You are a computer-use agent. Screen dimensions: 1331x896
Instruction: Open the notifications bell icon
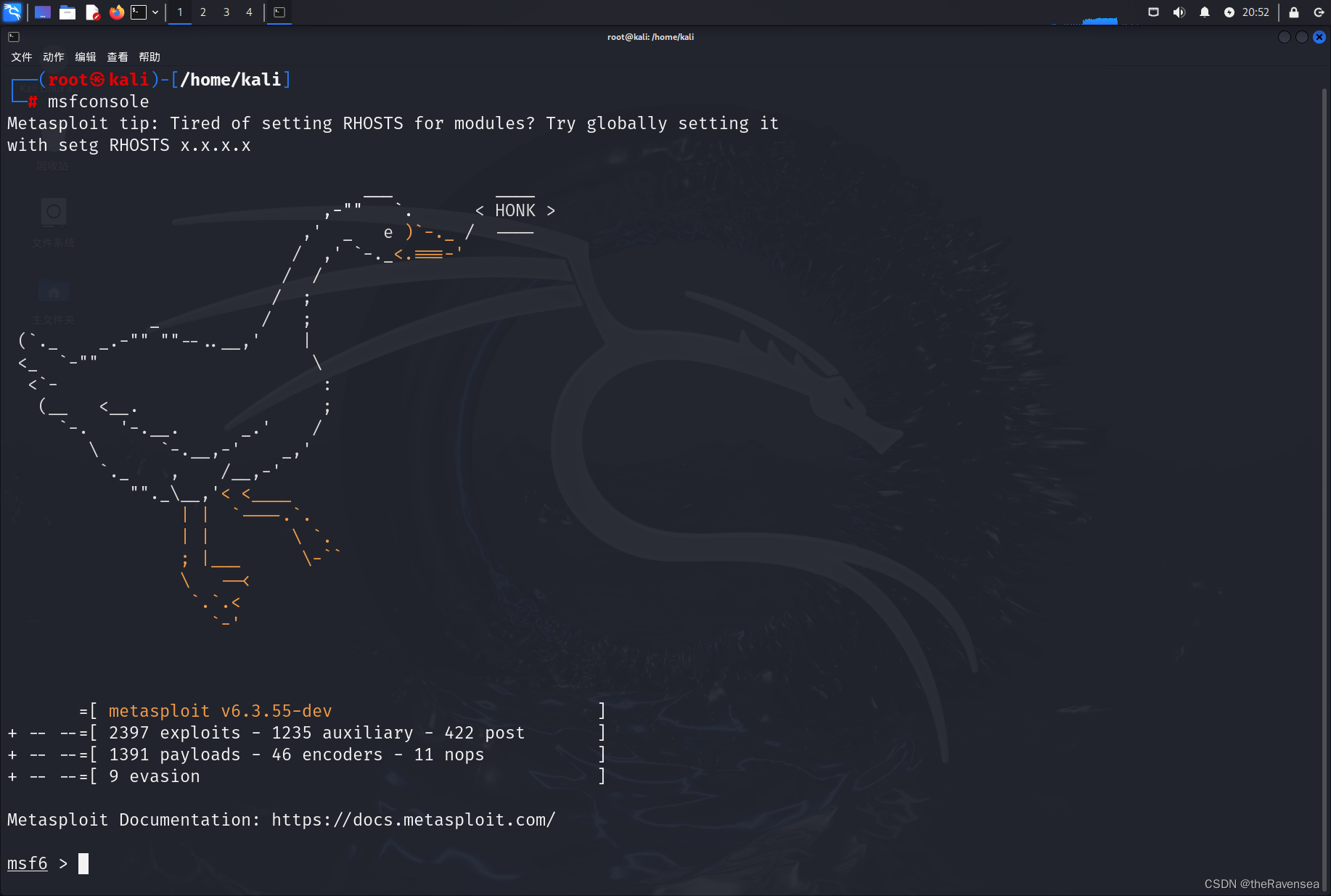(1205, 12)
